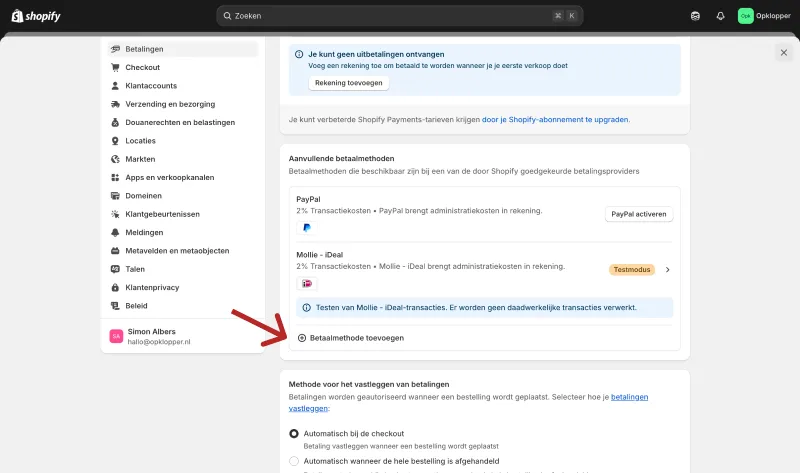Follow the Shopify-abonnement upgraden link
Image resolution: width=800 pixels, height=473 pixels.
tap(555, 119)
